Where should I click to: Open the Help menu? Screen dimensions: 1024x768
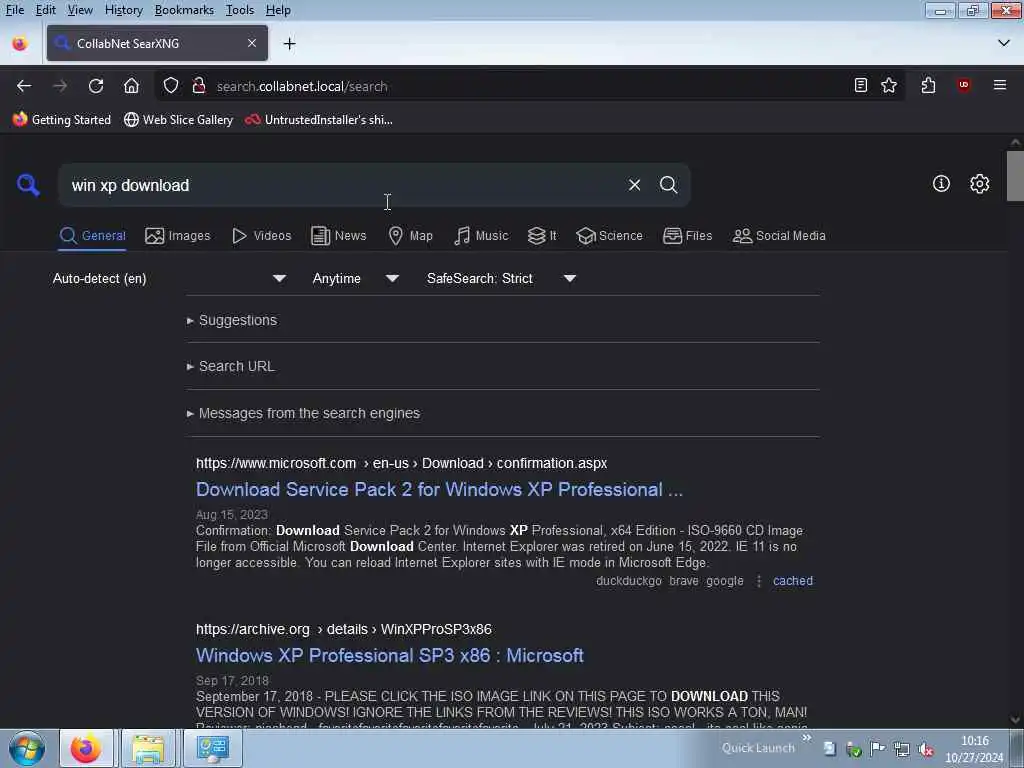[x=278, y=10]
